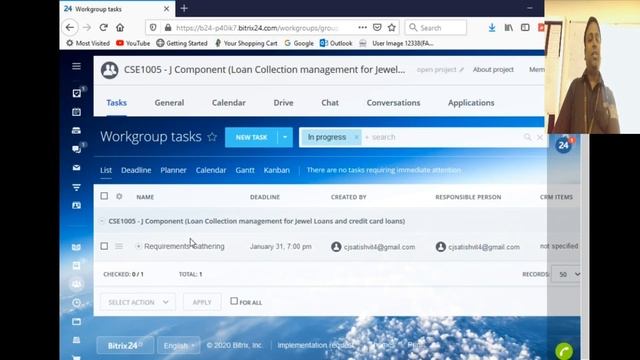Open SELECT ACTION dropdown
This screenshot has width=640, height=360.
click(138, 302)
